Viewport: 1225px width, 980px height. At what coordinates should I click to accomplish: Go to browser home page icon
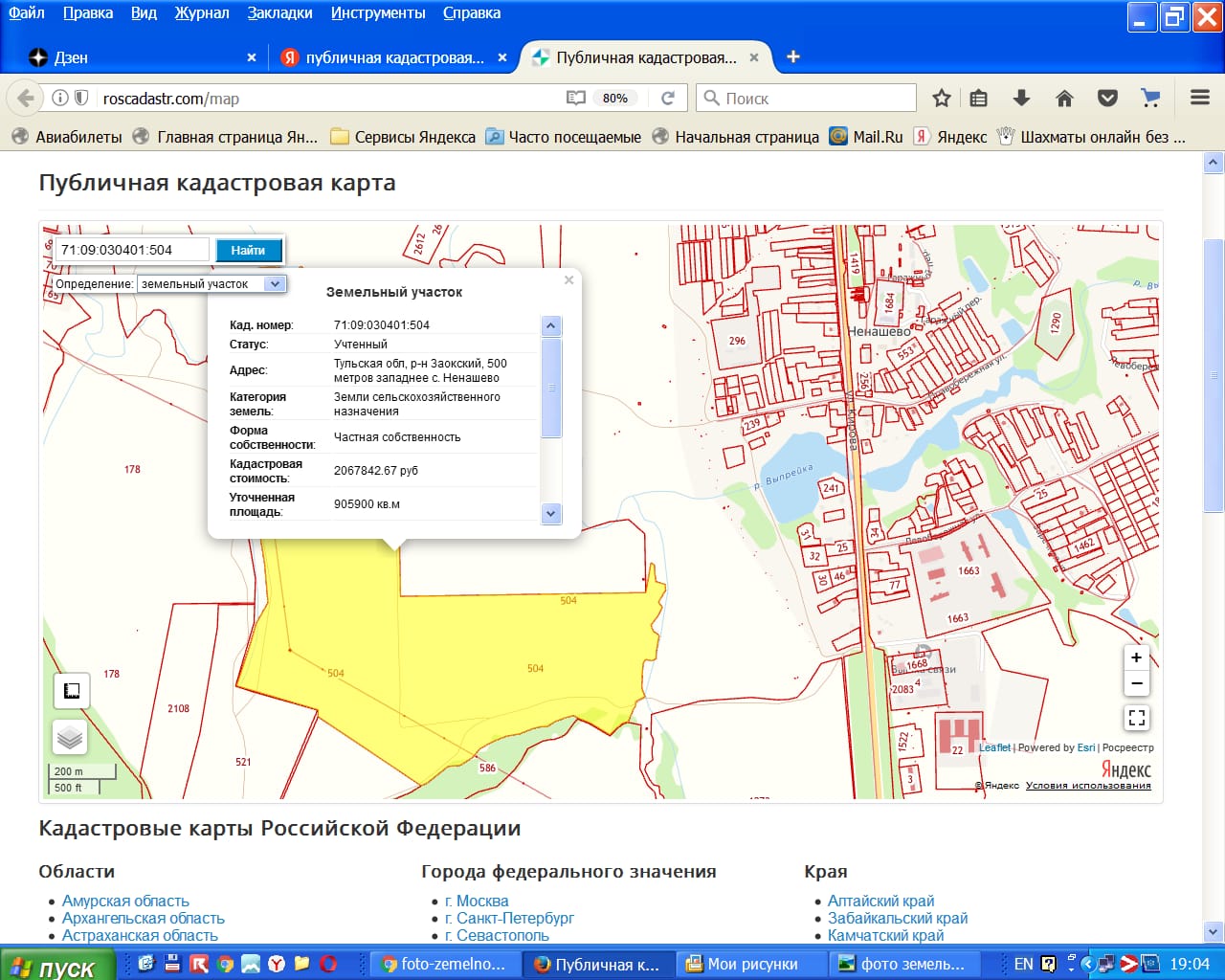[x=1064, y=98]
